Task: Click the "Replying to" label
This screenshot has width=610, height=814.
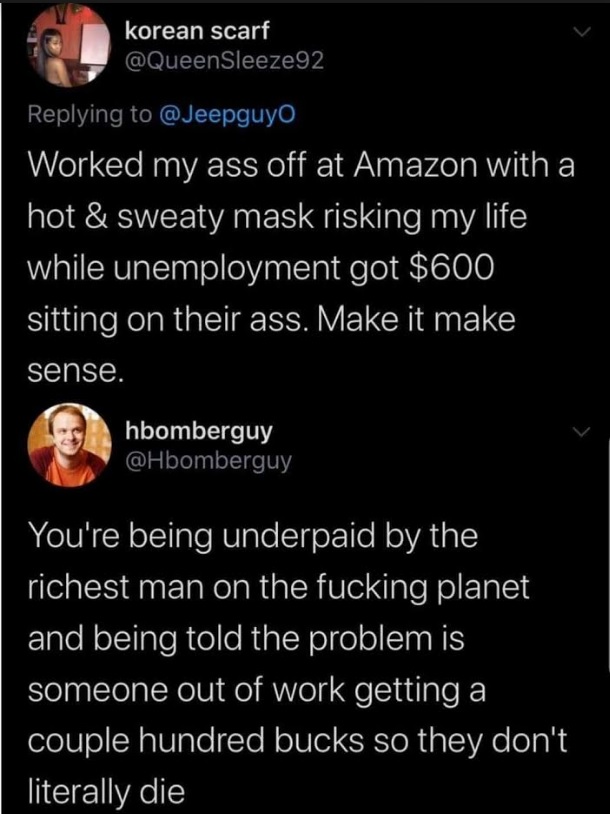Action: [x=90, y=114]
